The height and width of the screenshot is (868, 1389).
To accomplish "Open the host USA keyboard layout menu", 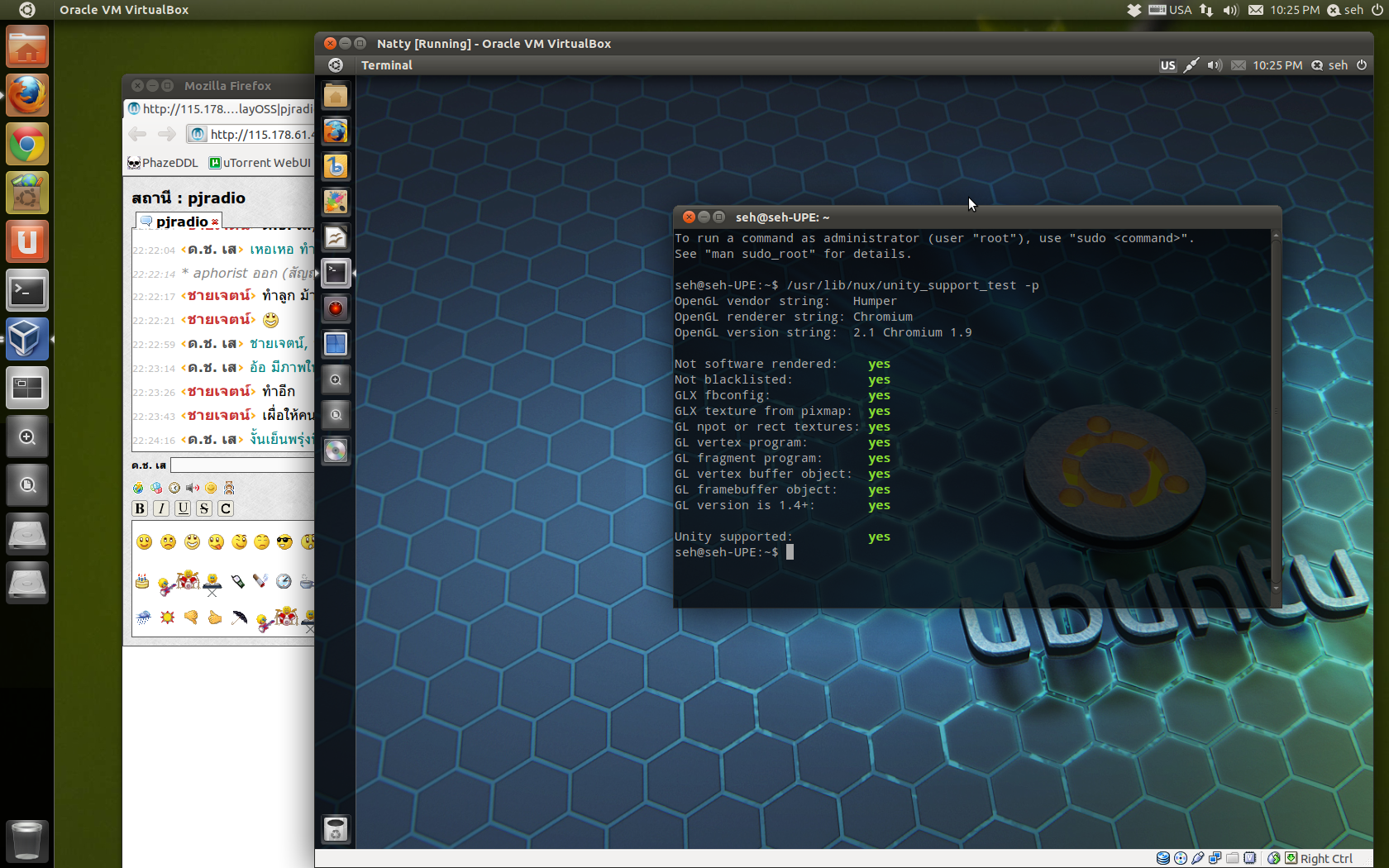I will click(x=1170, y=10).
